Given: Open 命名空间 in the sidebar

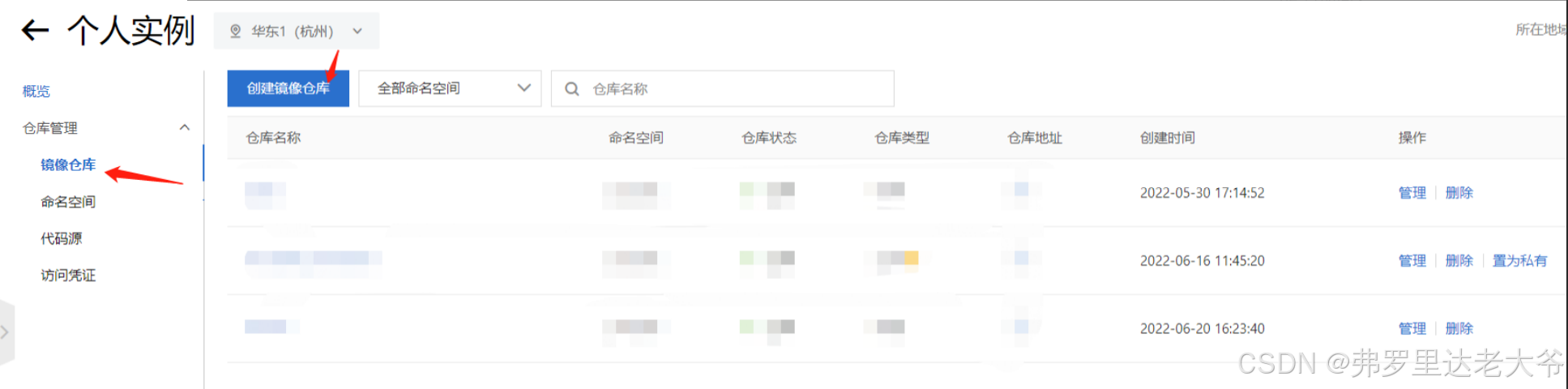Looking at the screenshot, I should pyautogui.click(x=68, y=201).
